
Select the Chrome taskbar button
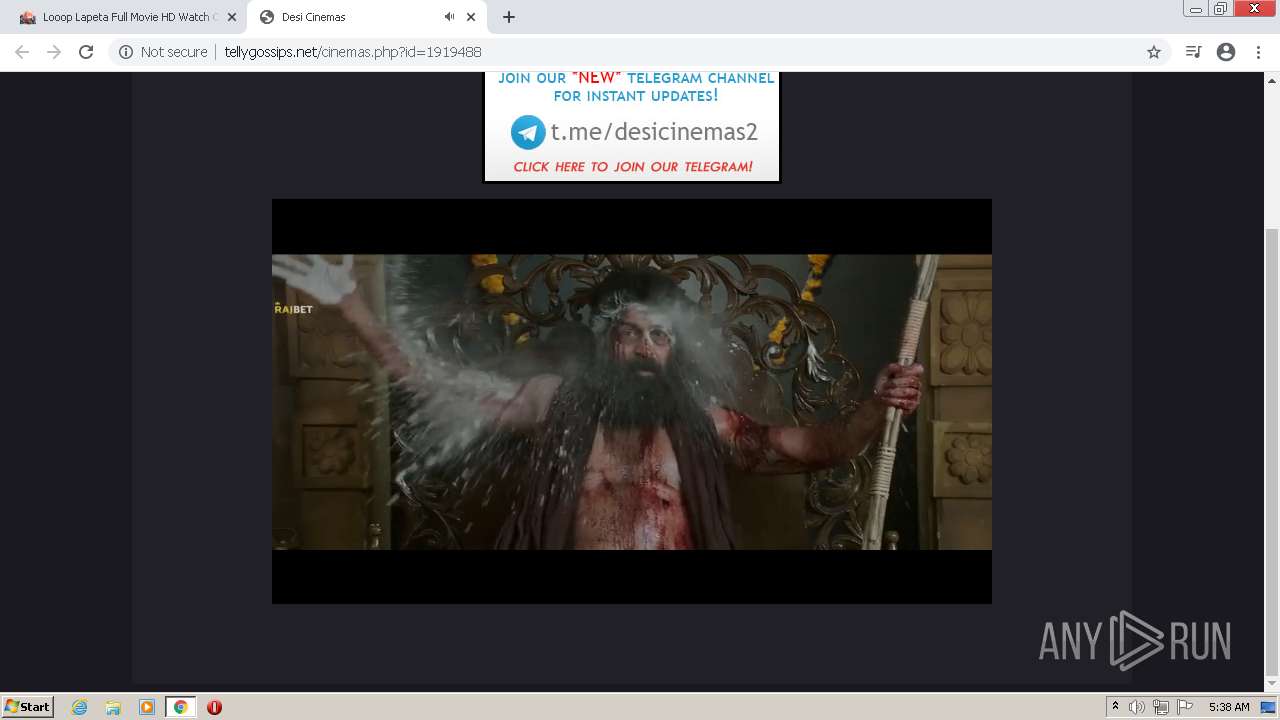click(x=180, y=707)
